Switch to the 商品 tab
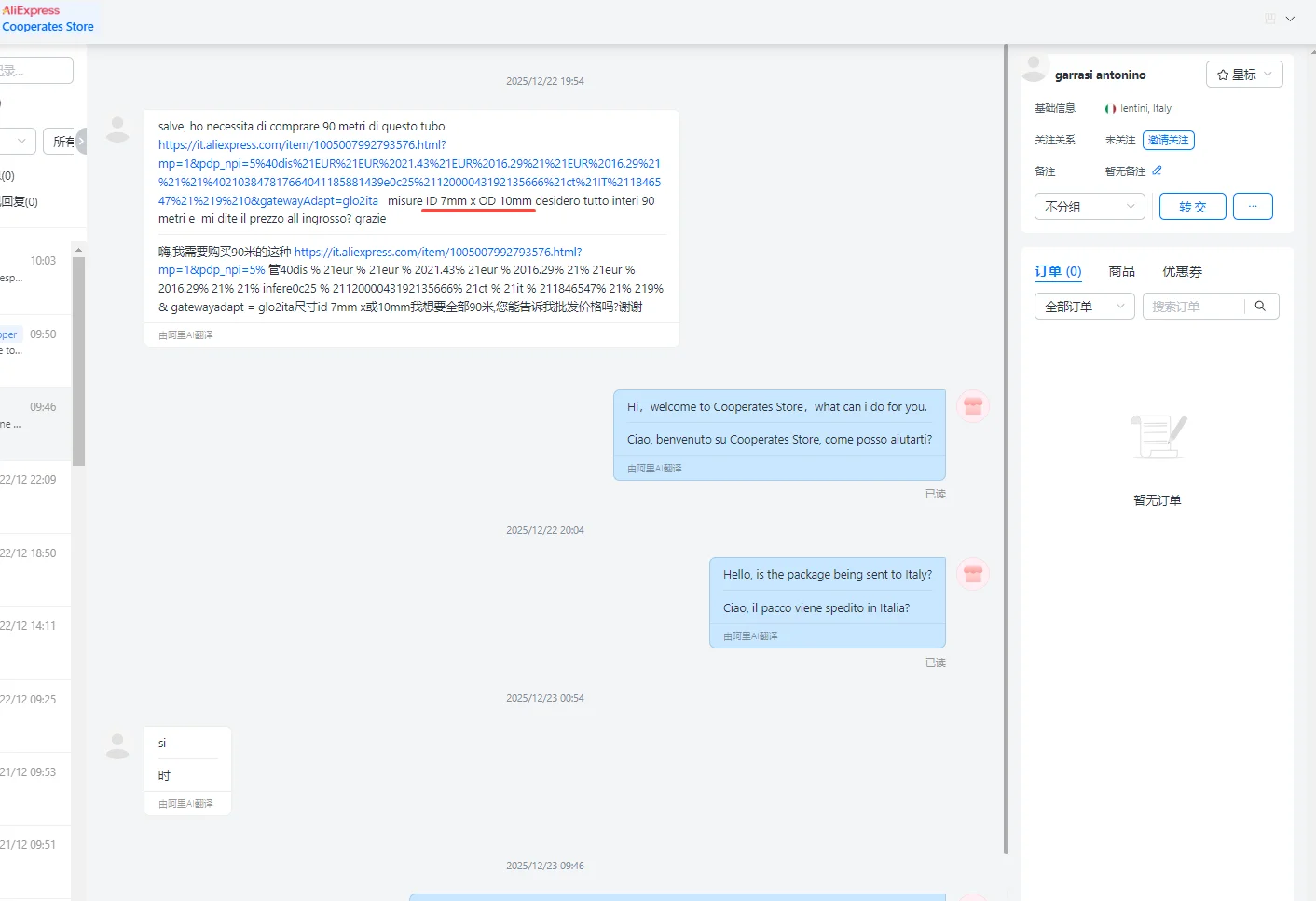This screenshot has height=901, width=1316. [1122, 271]
